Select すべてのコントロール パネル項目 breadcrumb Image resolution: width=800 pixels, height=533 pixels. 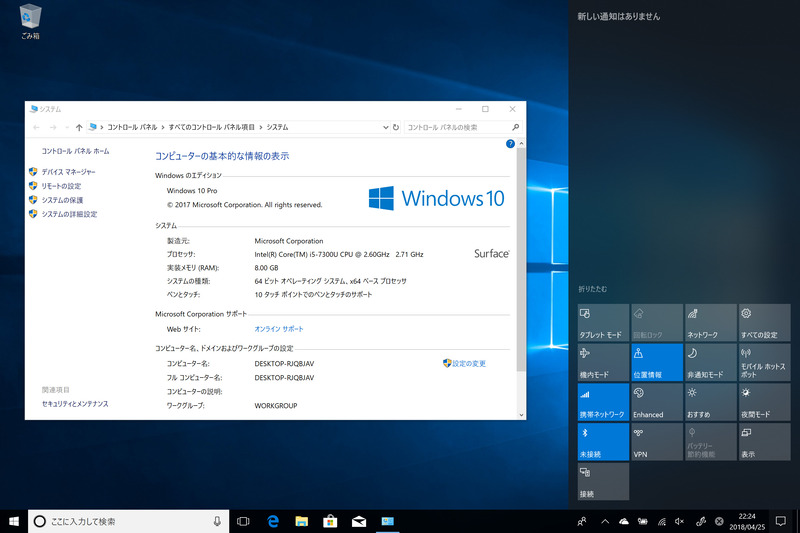(x=212, y=128)
